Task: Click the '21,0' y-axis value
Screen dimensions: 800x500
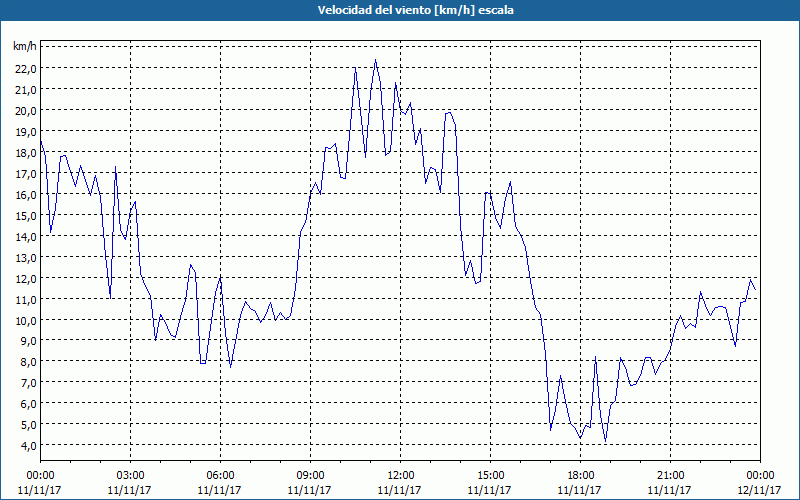Action: coord(27,90)
